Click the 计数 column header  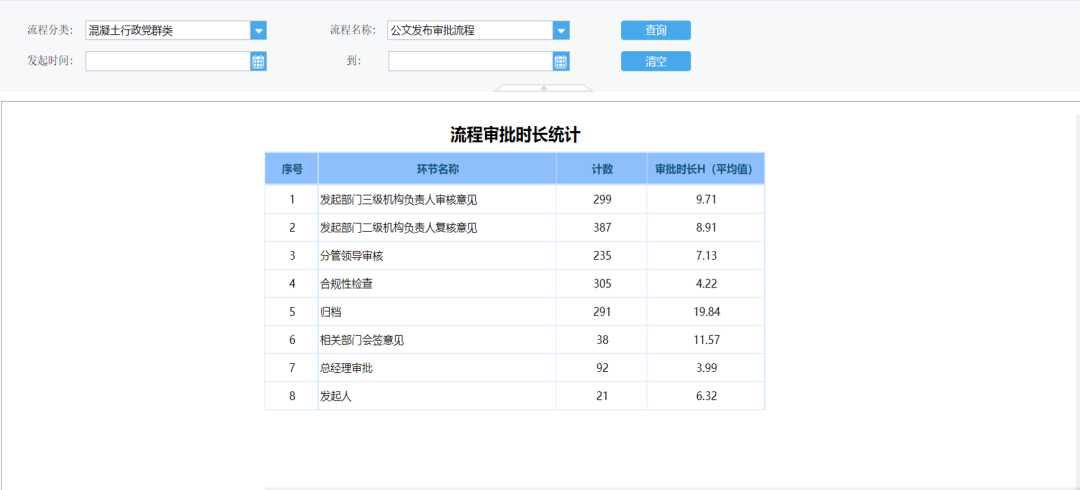[602, 169]
